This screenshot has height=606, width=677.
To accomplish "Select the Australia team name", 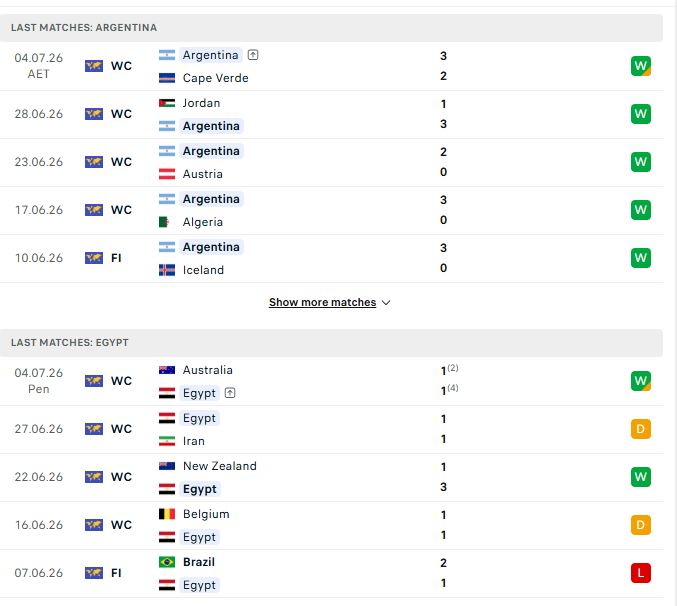I will (208, 370).
